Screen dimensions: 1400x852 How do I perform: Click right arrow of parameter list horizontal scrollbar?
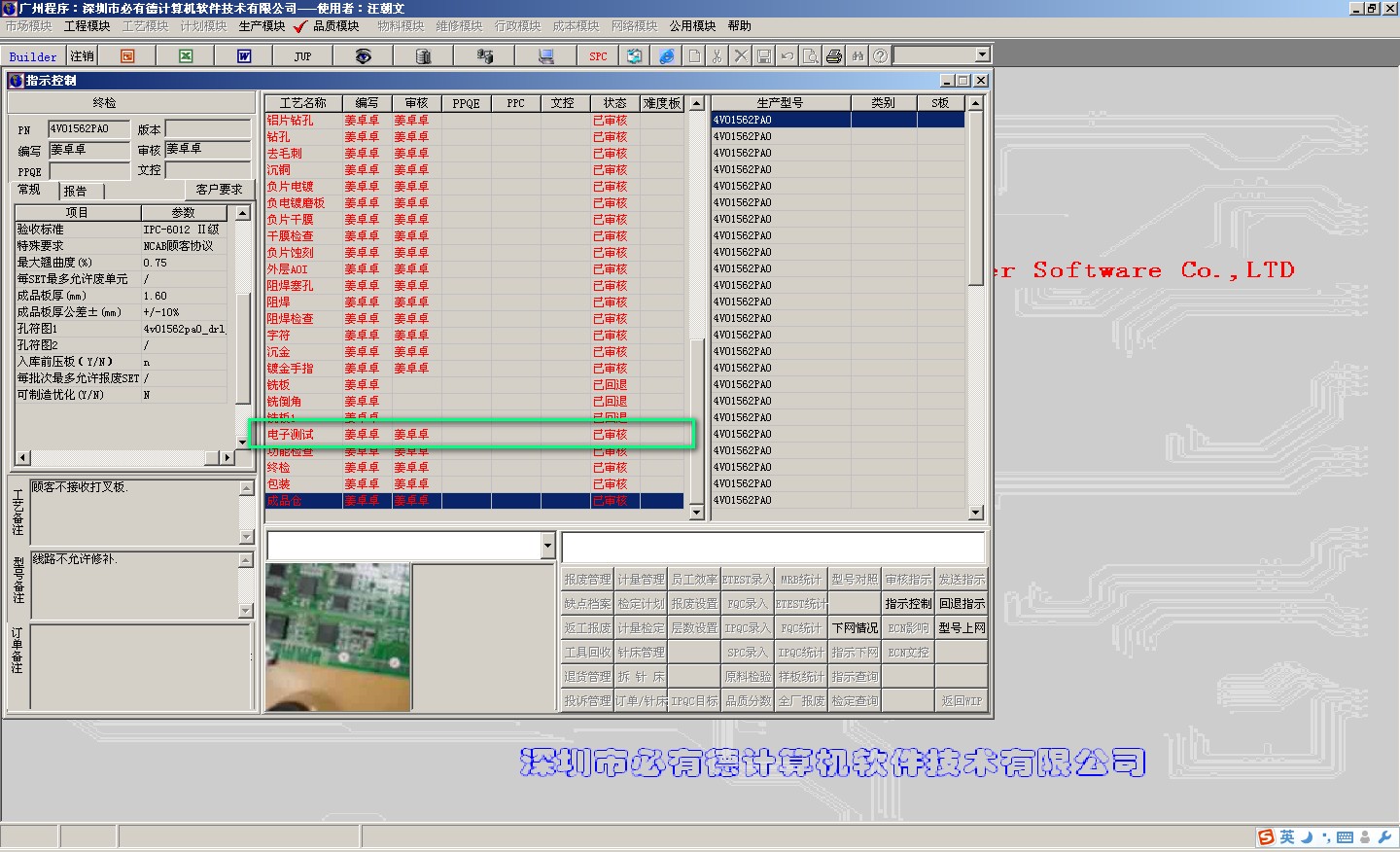(x=228, y=457)
